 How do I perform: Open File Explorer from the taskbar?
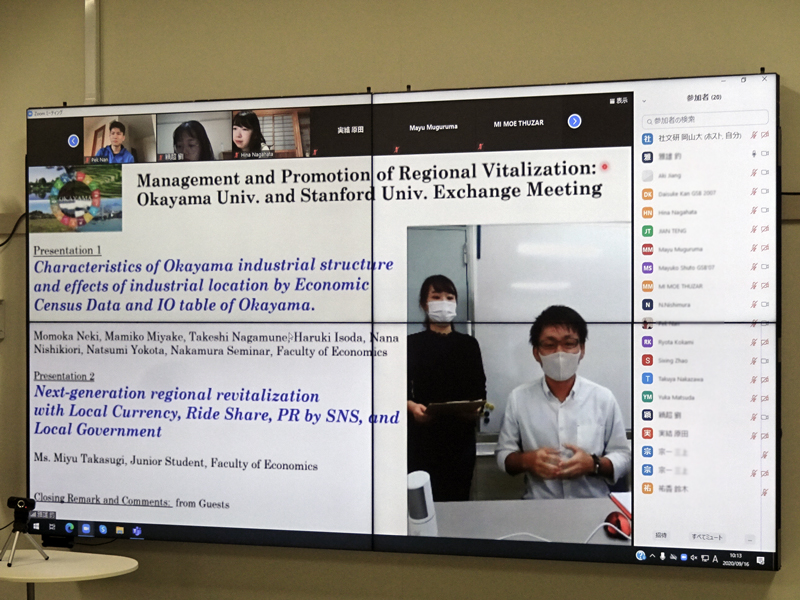(119, 531)
